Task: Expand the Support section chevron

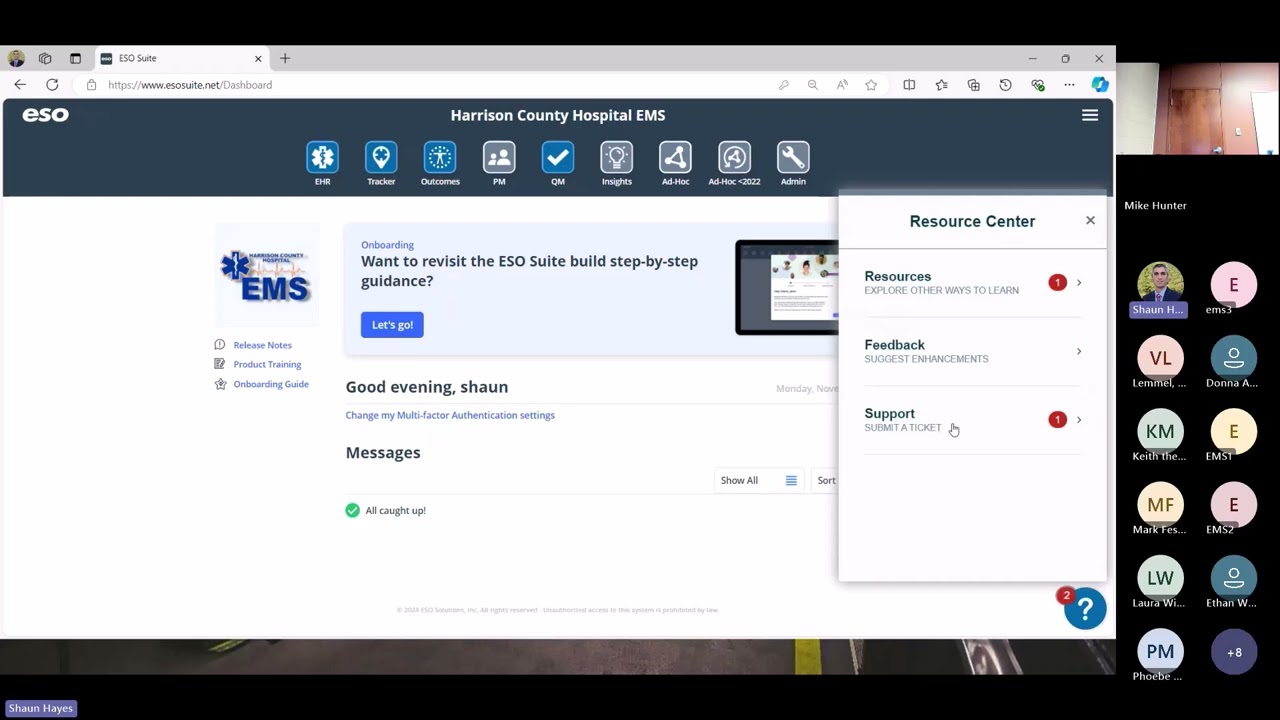Action: tap(1078, 420)
